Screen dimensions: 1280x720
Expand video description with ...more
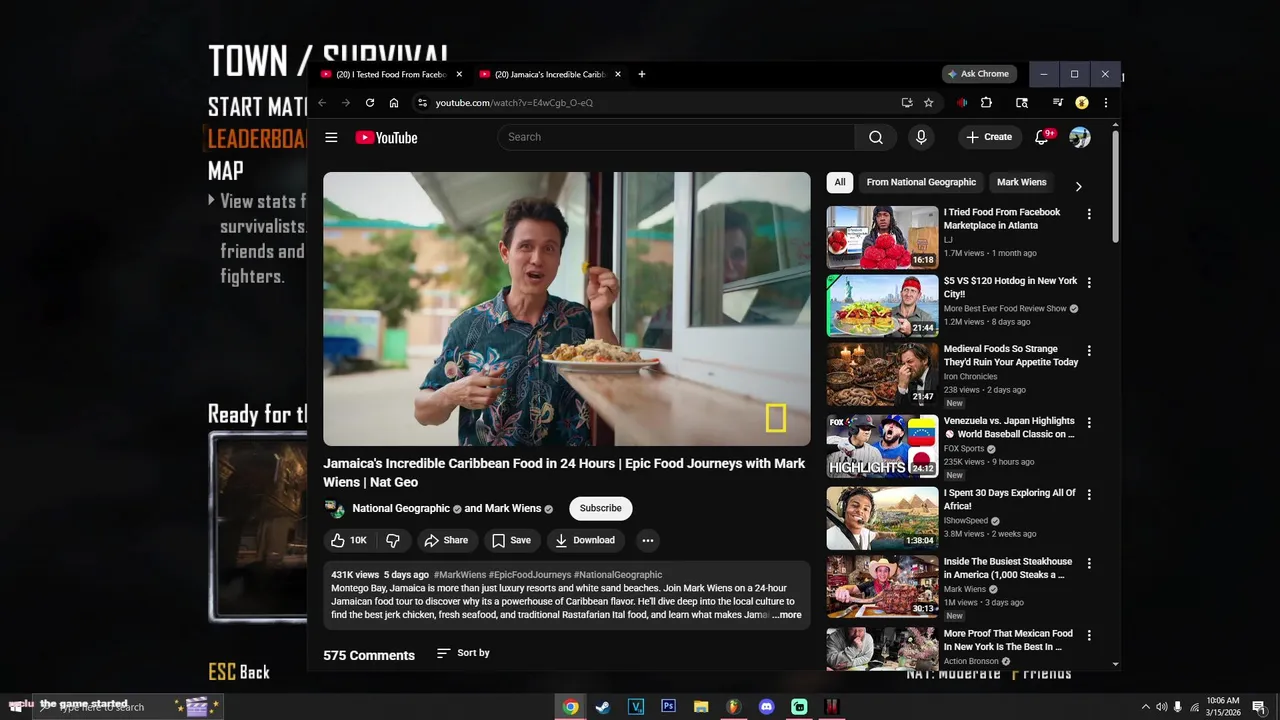pyautogui.click(x=786, y=615)
